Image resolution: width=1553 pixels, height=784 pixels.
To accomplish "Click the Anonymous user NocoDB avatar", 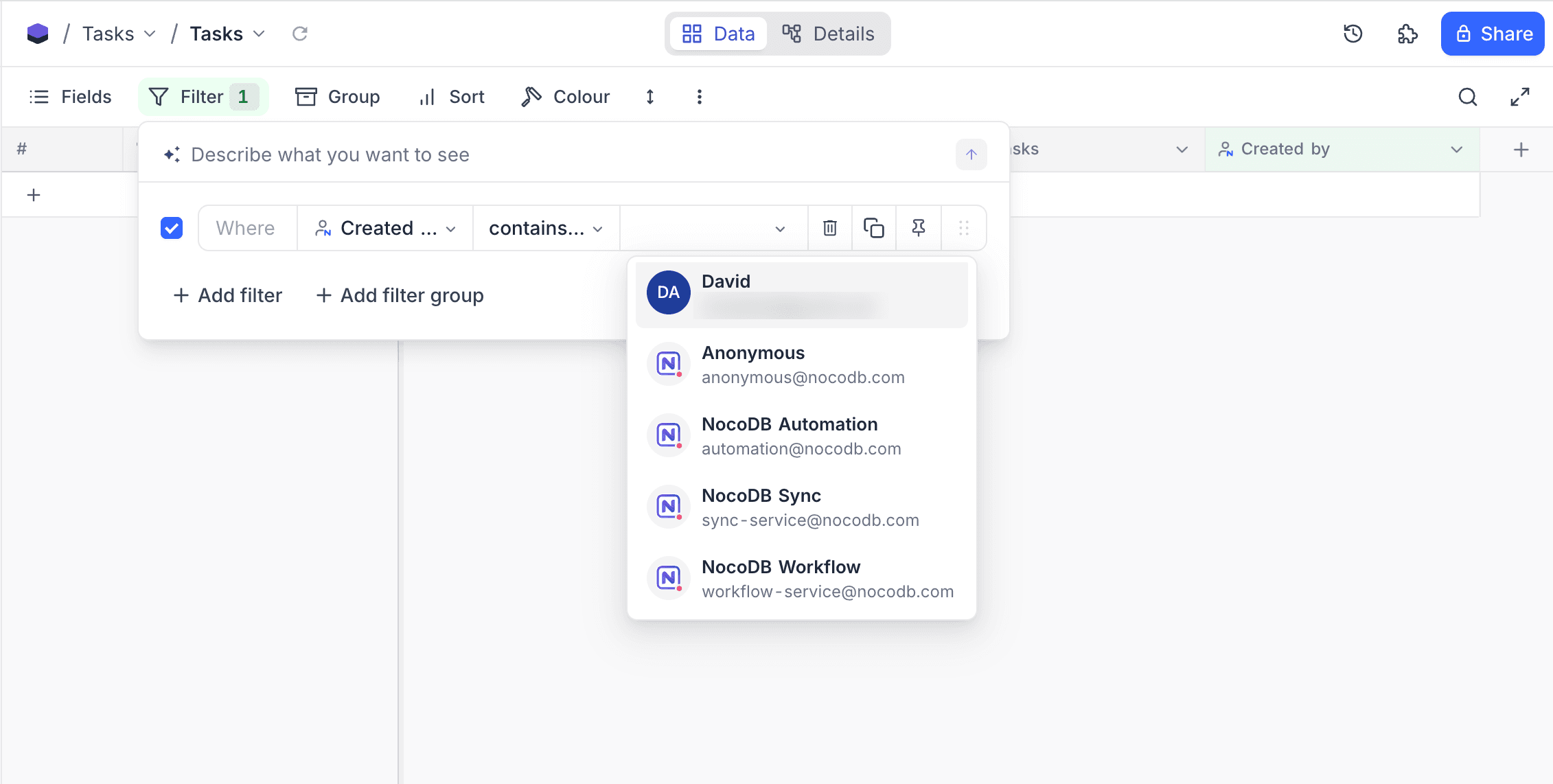I will click(x=669, y=364).
